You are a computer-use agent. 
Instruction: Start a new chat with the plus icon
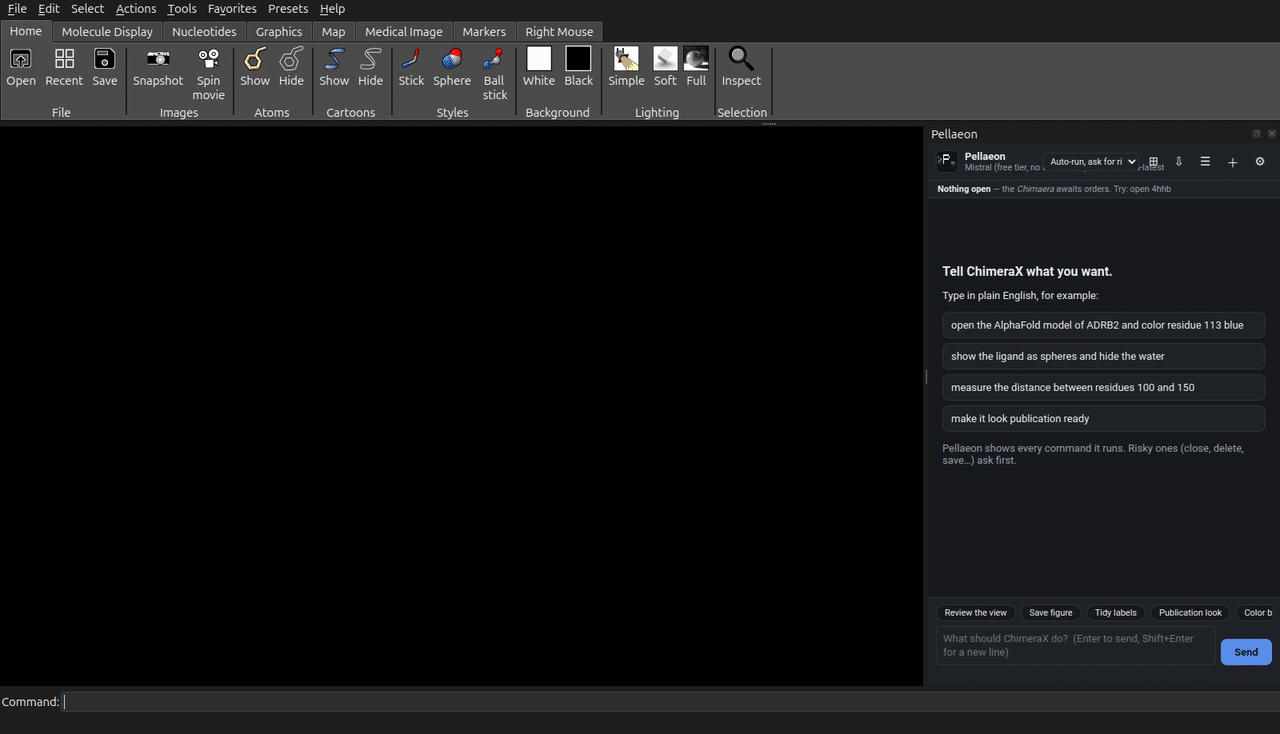coord(1232,162)
